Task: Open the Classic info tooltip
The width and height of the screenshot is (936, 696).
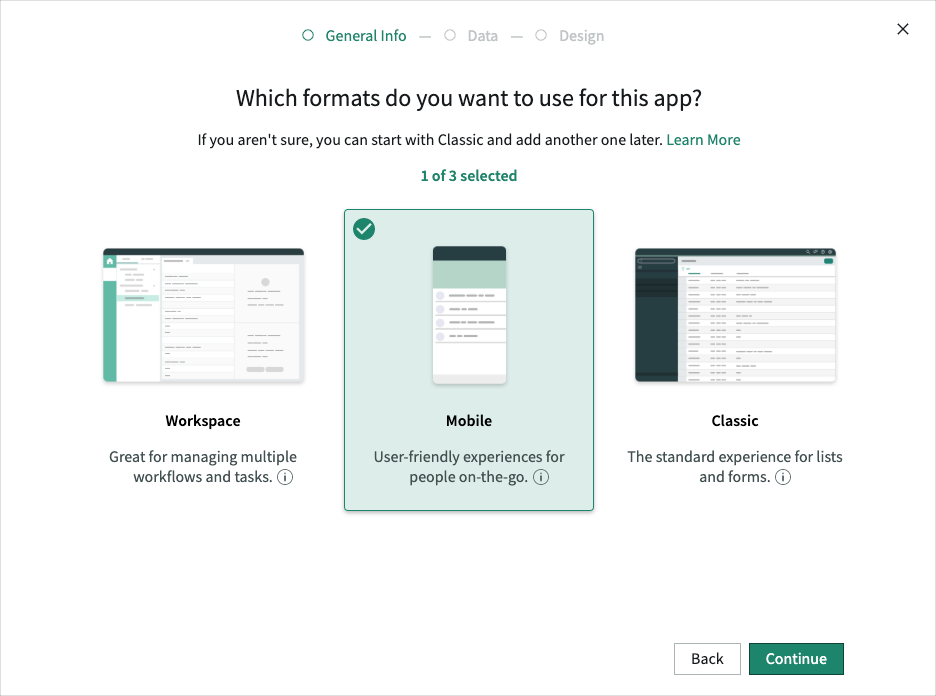Action: click(783, 477)
